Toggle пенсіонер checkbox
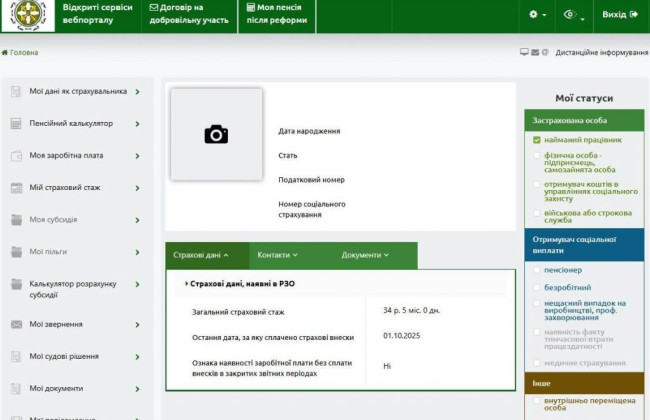650x420 pixels. pos(537,270)
